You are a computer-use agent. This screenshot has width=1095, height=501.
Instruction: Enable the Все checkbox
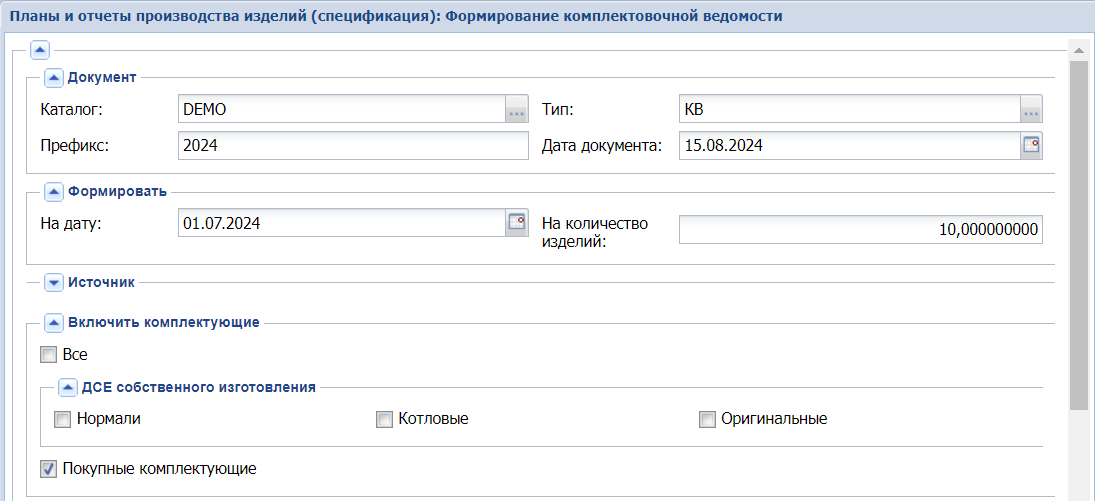(x=48, y=354)
